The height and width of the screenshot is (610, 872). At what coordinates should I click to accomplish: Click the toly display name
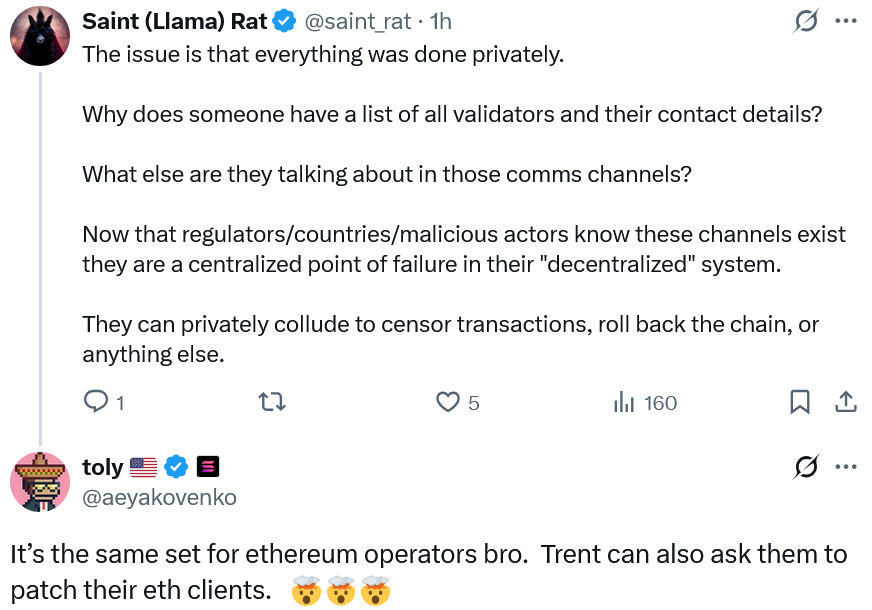(102, 467)
